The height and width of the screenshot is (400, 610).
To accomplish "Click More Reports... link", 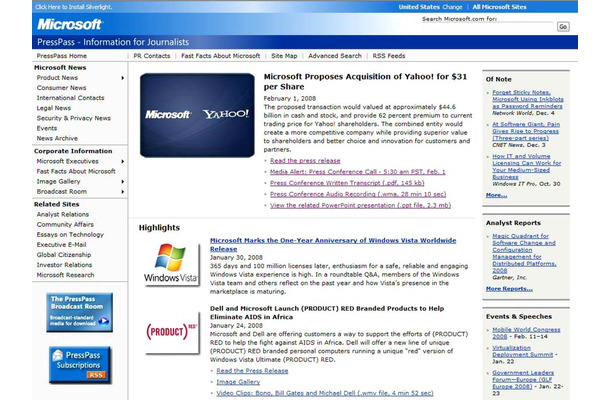I will (509, 289).
